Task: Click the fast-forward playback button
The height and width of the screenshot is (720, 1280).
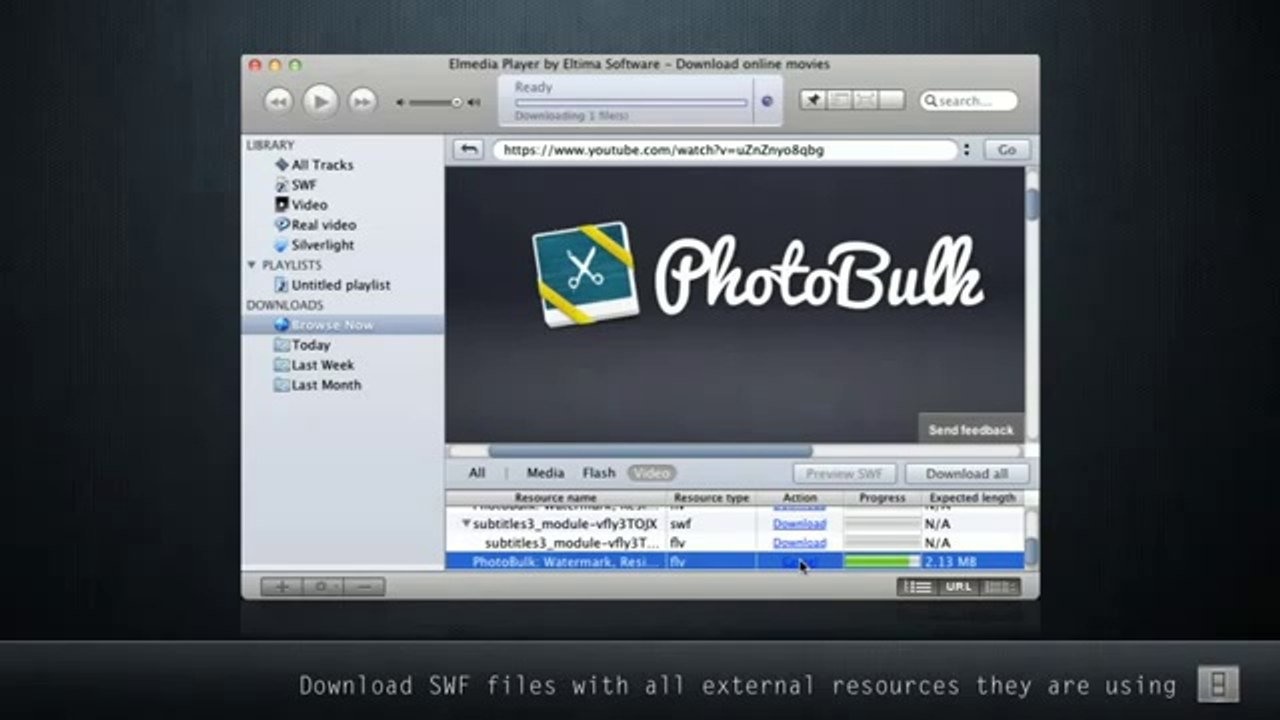Action: pos(362,101)
